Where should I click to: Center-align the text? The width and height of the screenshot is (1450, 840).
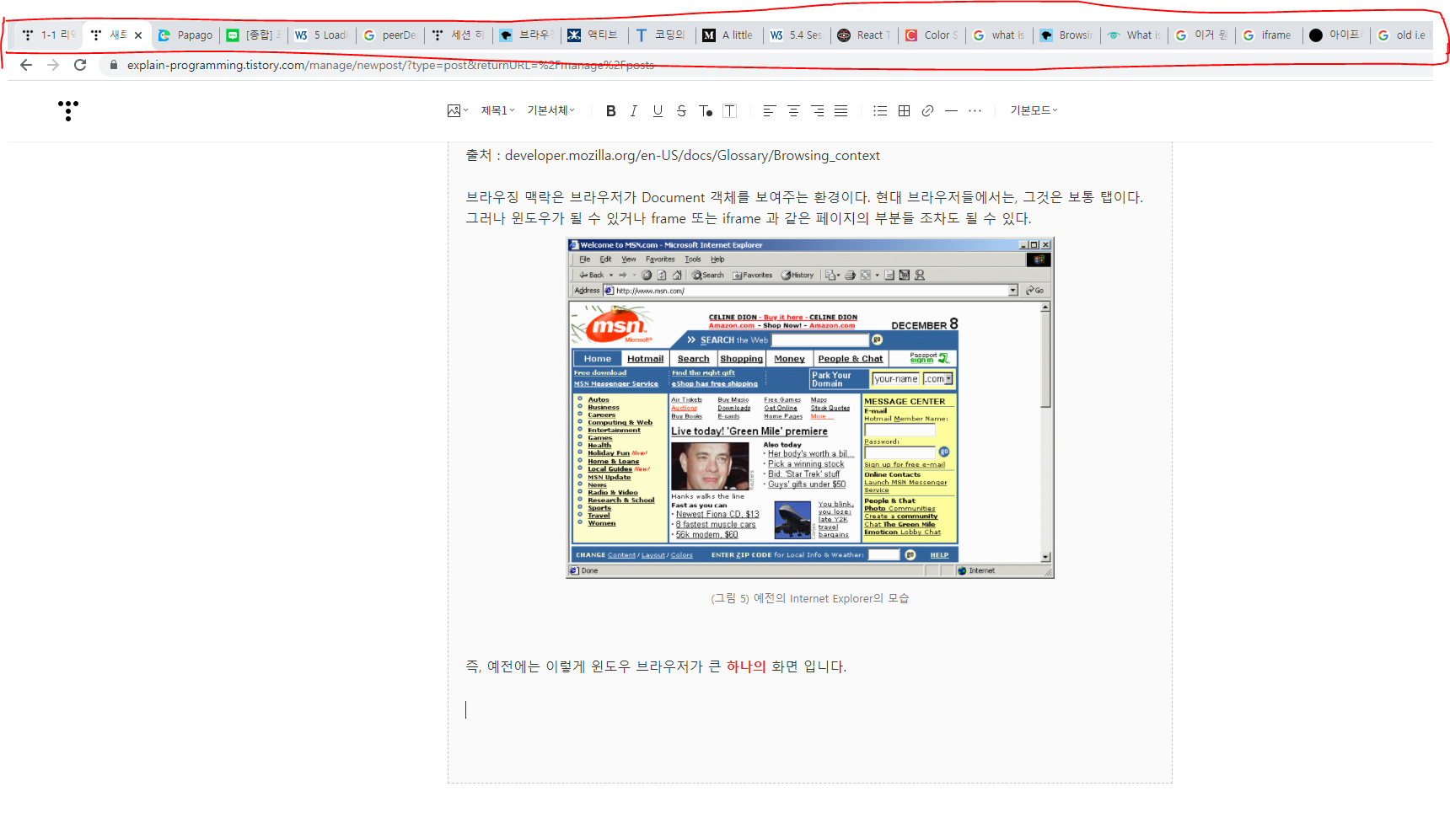click(793, 110)
